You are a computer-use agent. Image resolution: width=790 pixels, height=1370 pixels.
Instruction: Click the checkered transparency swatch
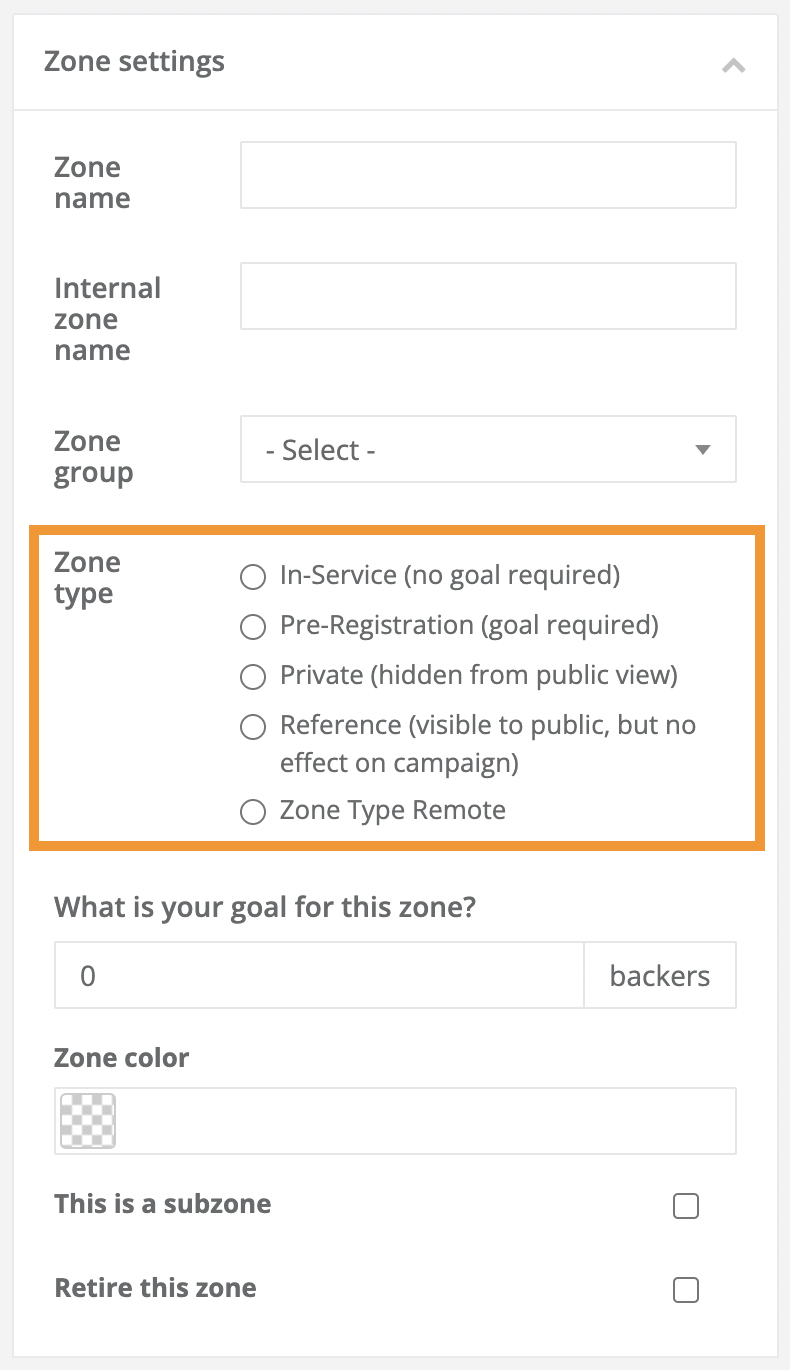click(87, 1120)
